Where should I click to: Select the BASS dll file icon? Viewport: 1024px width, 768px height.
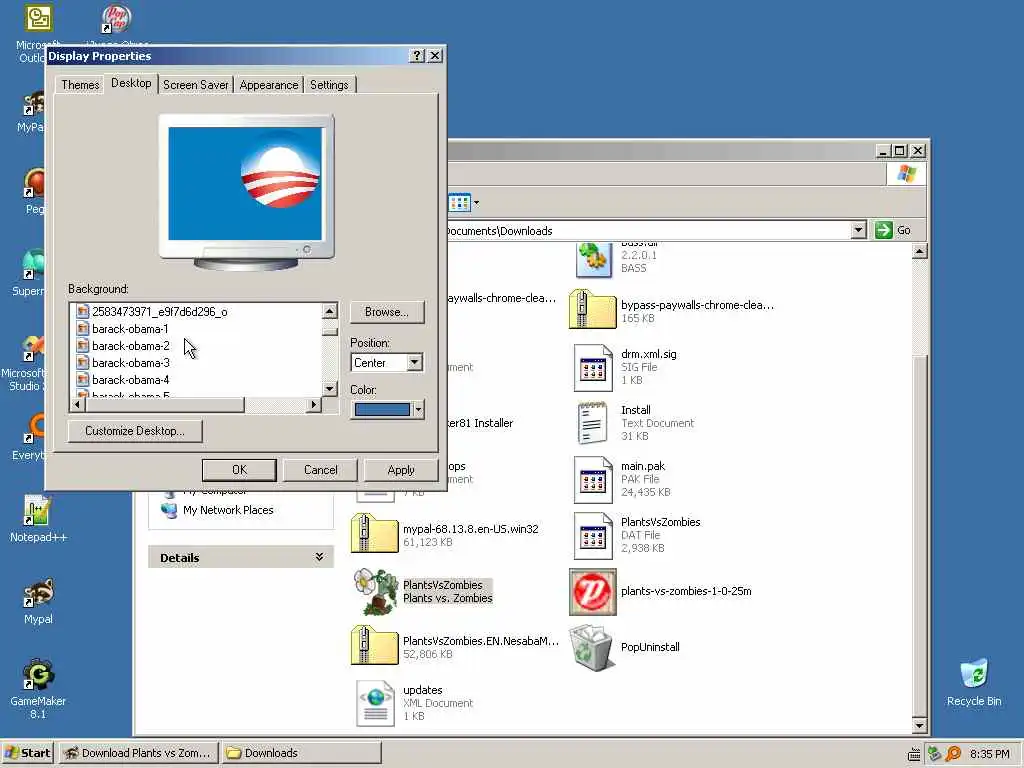pos(593,260)
